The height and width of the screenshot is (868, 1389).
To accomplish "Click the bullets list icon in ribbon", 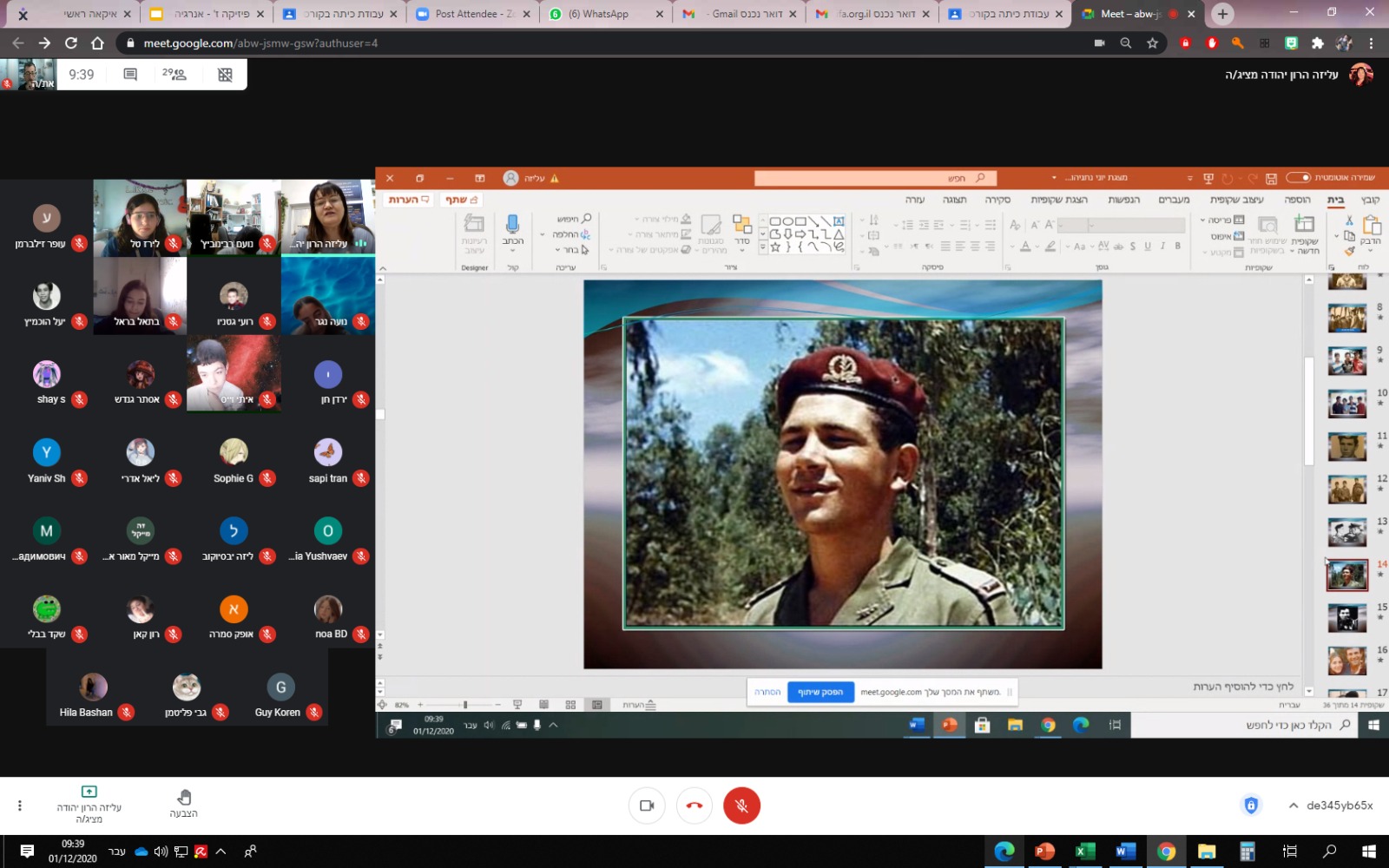I will tap(988, 224).
